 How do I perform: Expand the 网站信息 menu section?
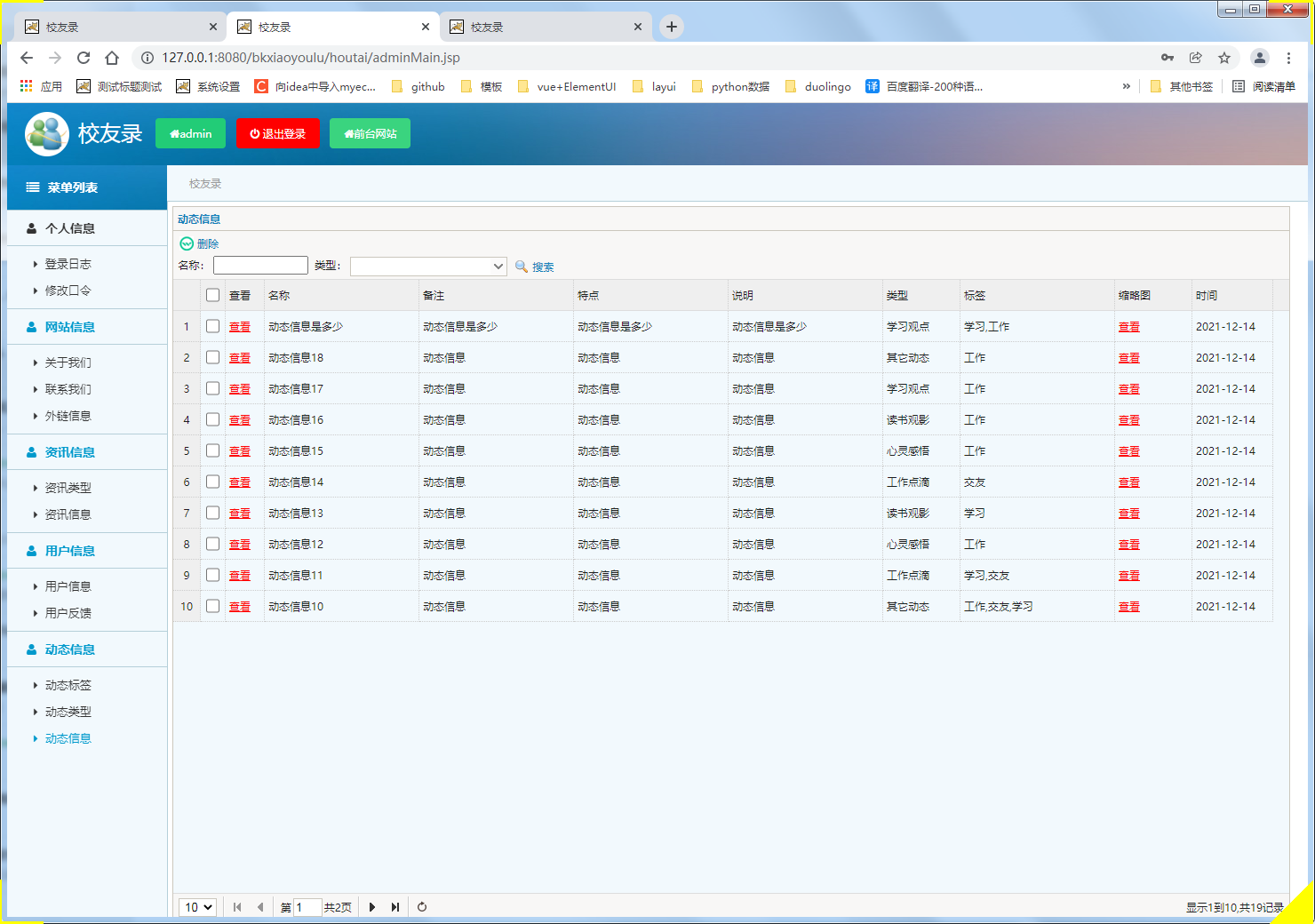click(x=87, y=327)
